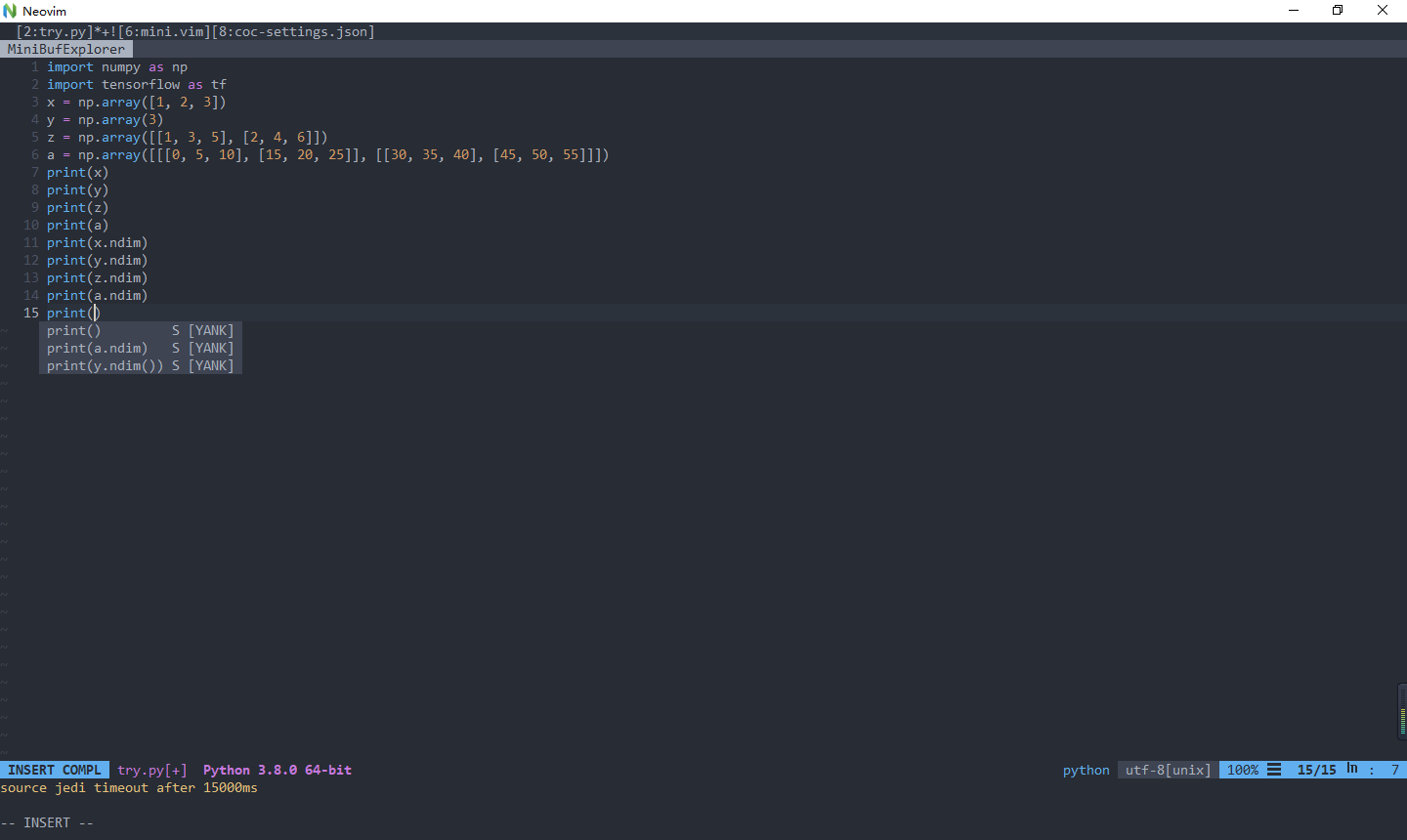Screen dimensions: 1407x840
Task: Click line number 15 in the gutter
Action: click(30, 313)
